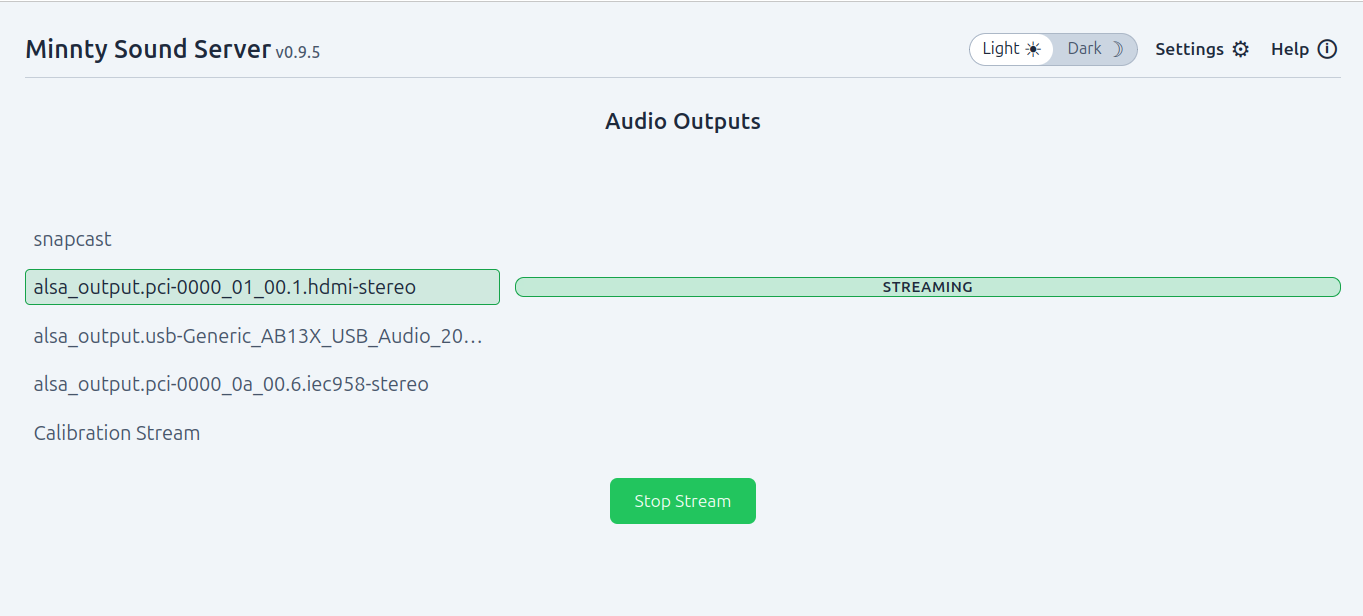This screenshot has height=616, width=1363.
Task: Click the v0.9.5 version label
Action: coord(298,52)
